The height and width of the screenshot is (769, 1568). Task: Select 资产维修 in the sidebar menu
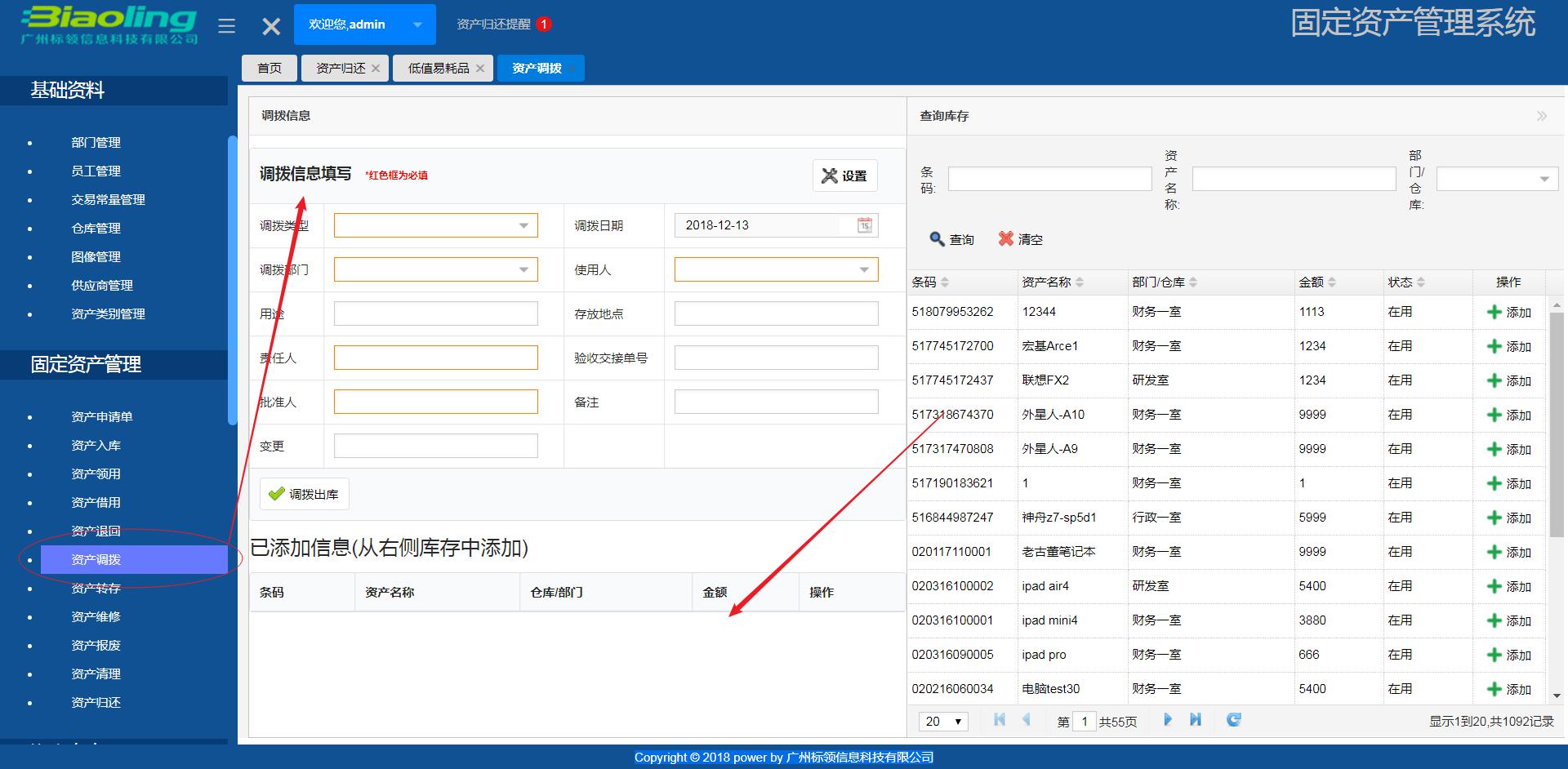point(96,616)
